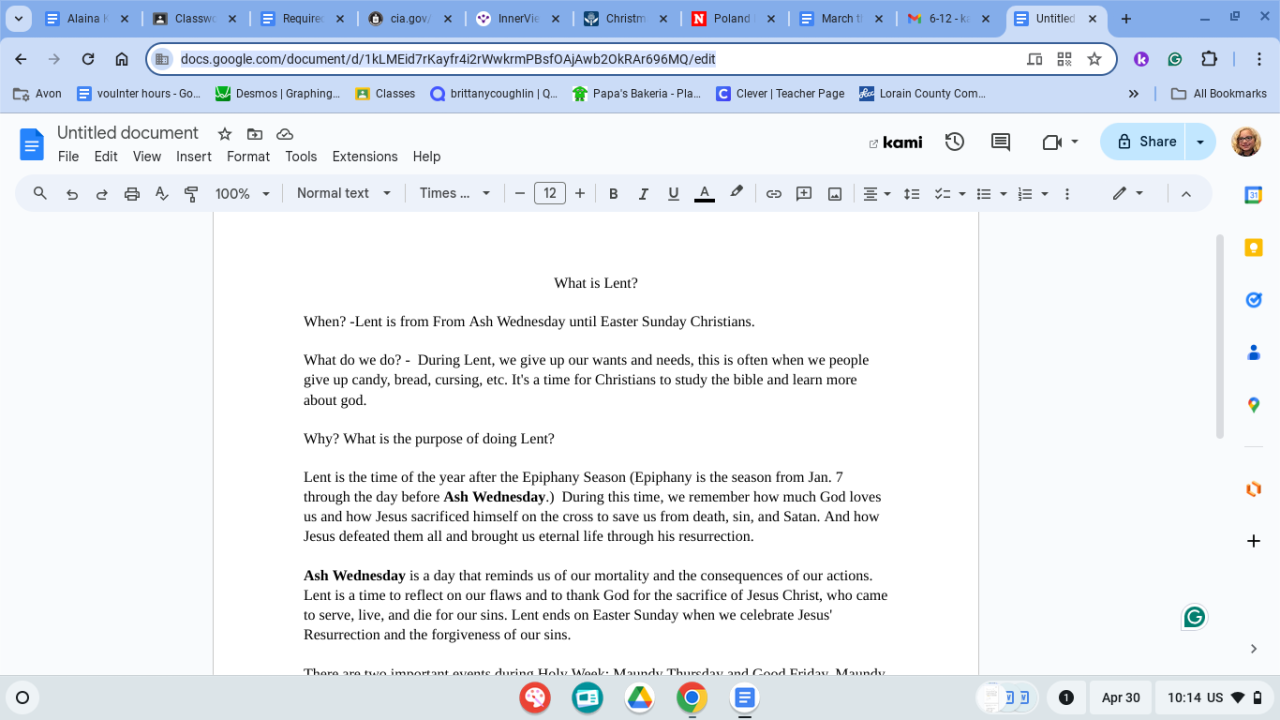Reload the current page
The height and width of the screenshot is (720, 1280).
click(88, 59)
